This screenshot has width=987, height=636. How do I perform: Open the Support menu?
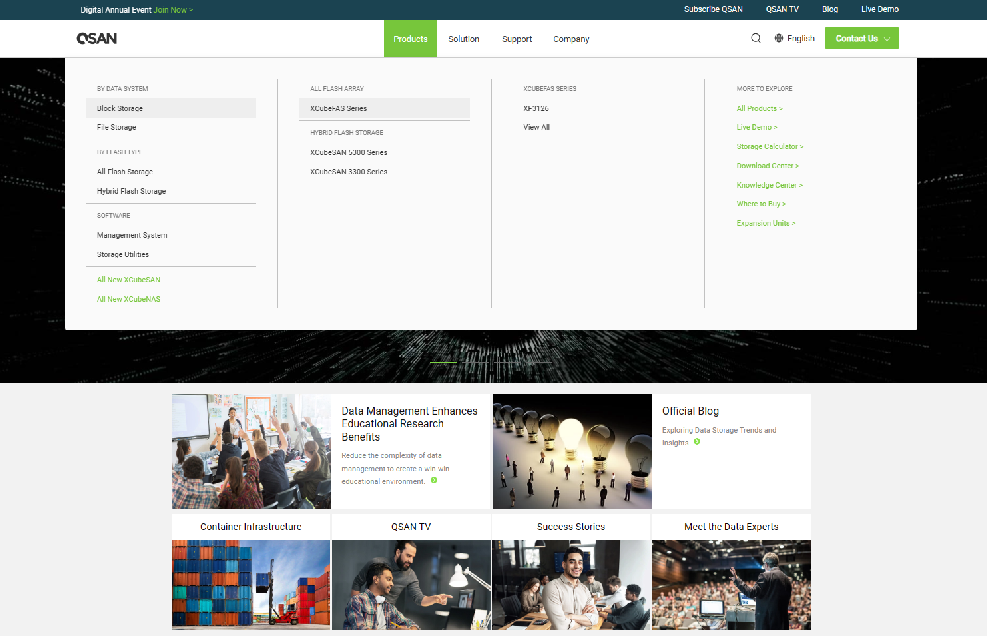point(517,39)
